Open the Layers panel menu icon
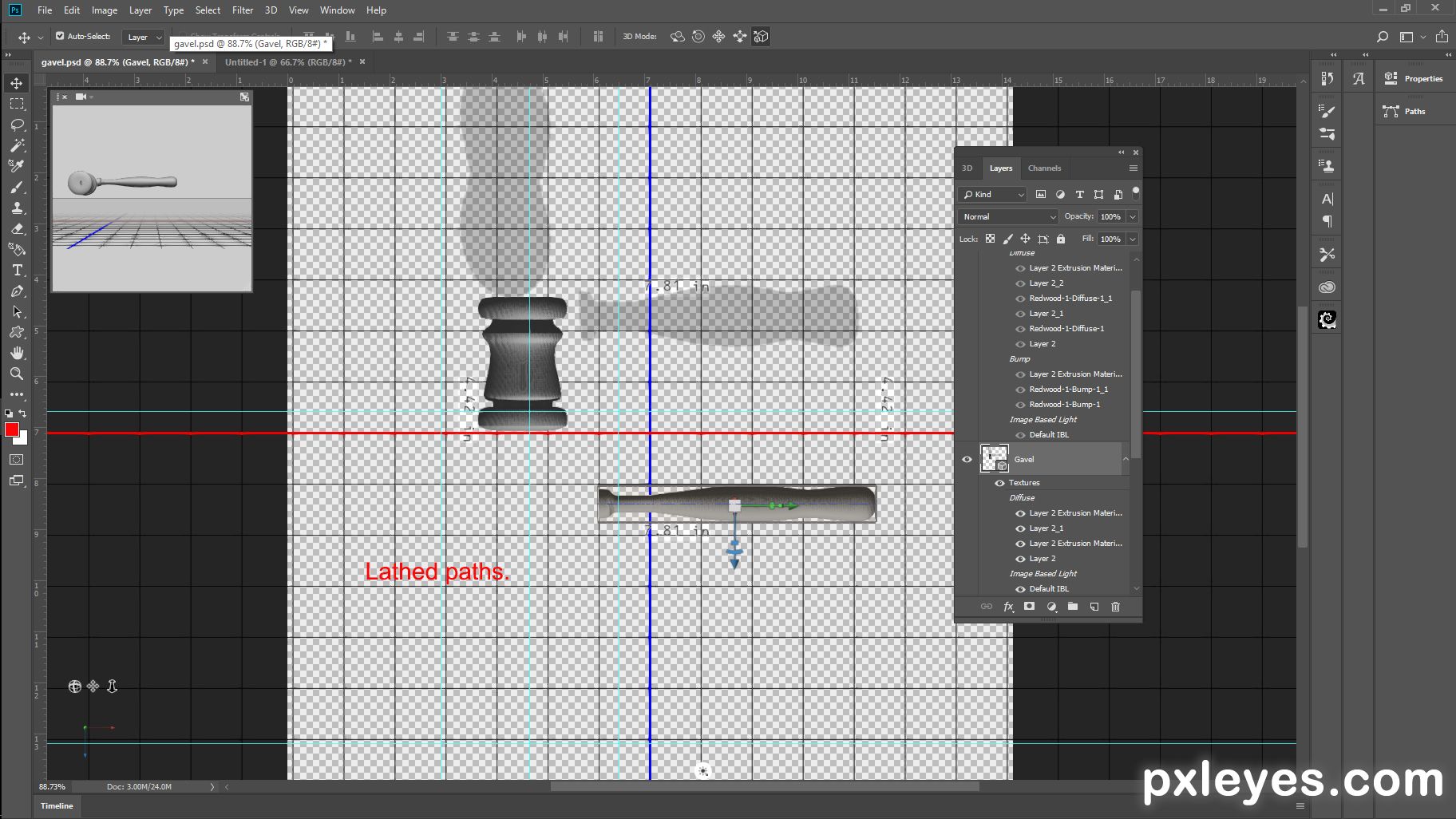The image size is (1456, 819). (1133, 168)
